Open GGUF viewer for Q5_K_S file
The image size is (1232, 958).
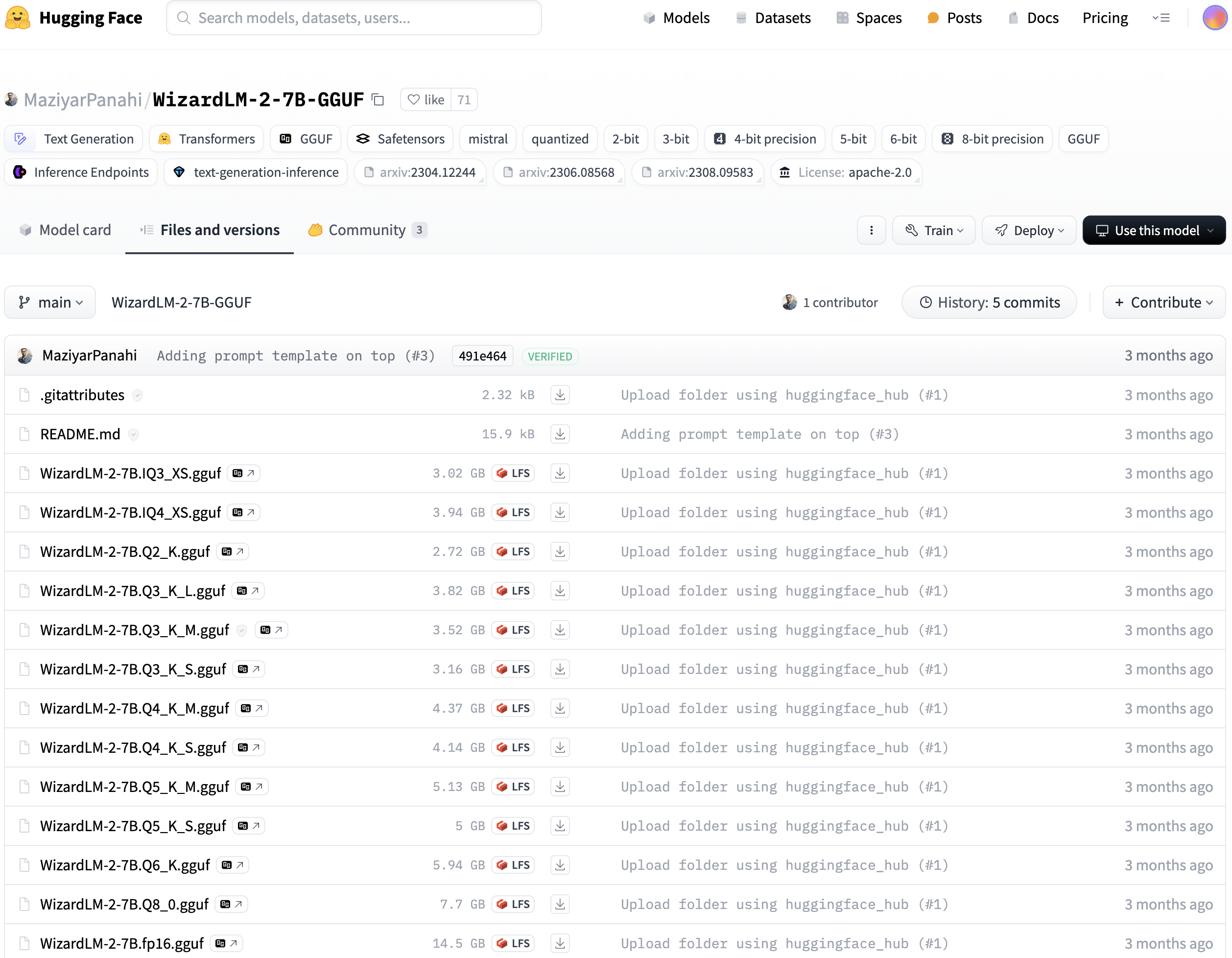[x=249, y=825]
